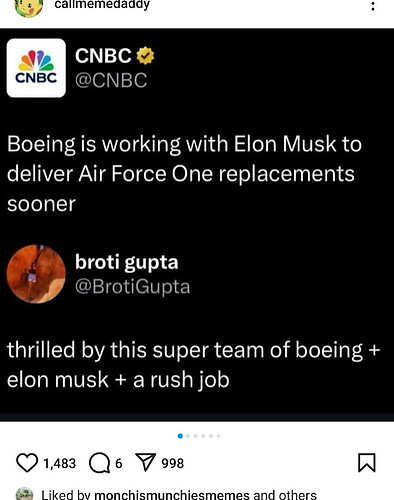View the 6 comments count

click(x=119, y=463)
